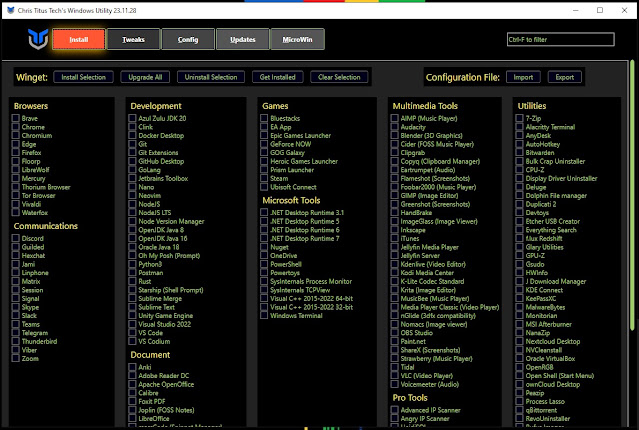Click the Install Selection button

click(83, 77)
